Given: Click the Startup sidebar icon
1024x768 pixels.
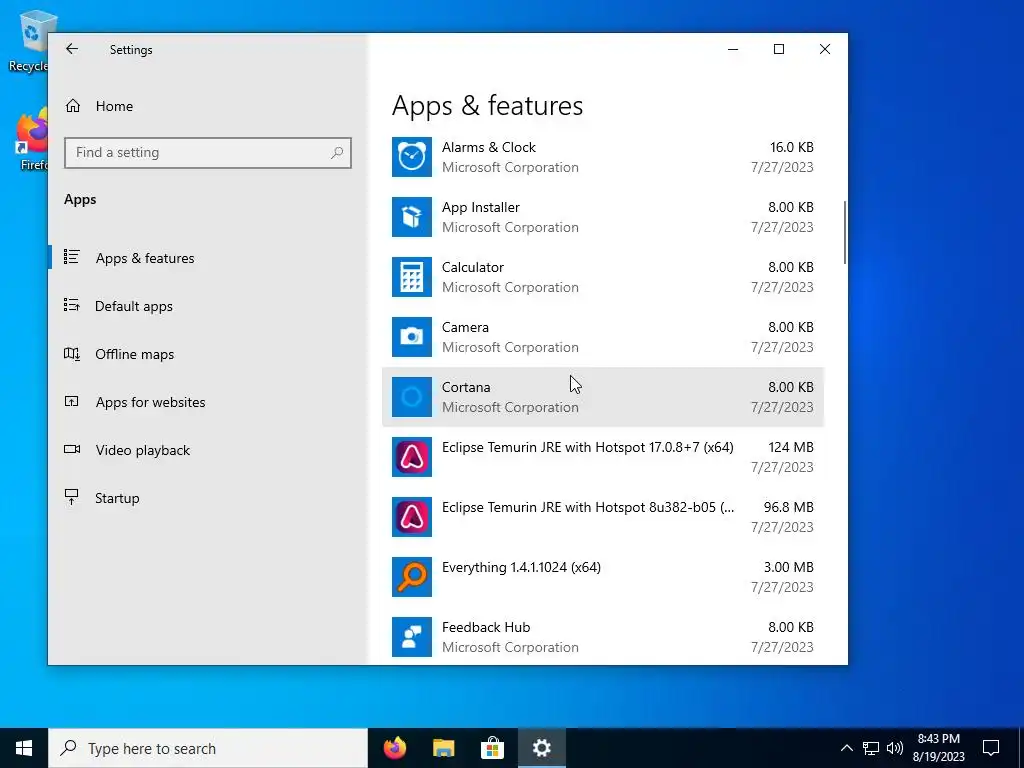Looking at the screenshot, I should coord(72,497).
